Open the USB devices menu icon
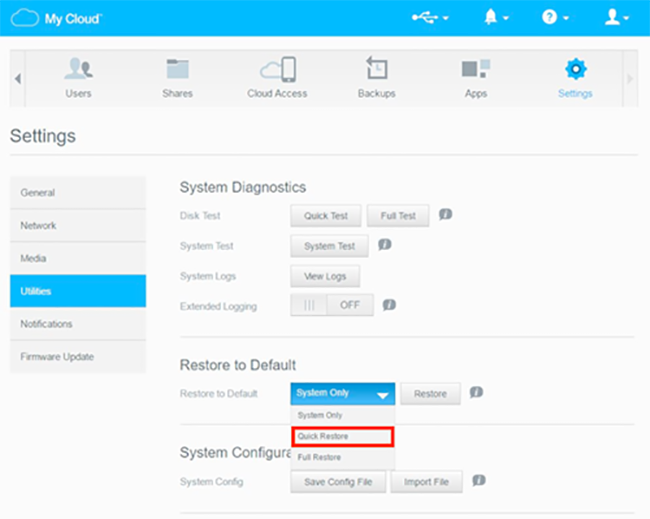Image resolution: width=650 pixels, height=519 pixels. click(430, 18)
